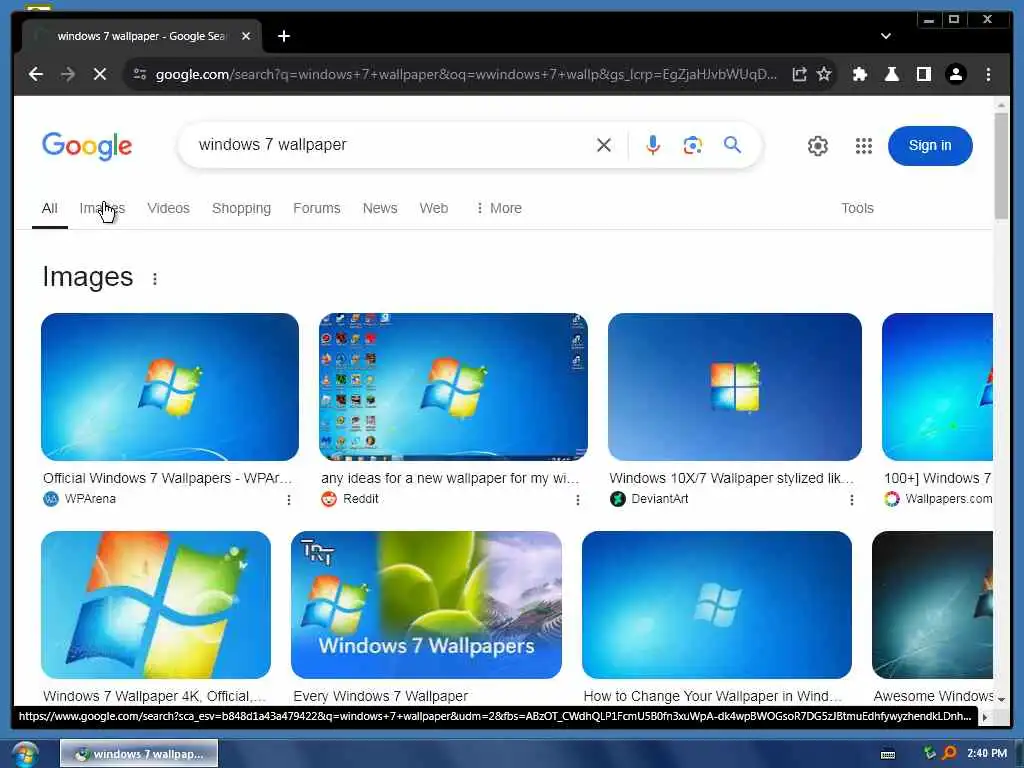Open on-screen keyboard tray icon

[x=888, y=754]
